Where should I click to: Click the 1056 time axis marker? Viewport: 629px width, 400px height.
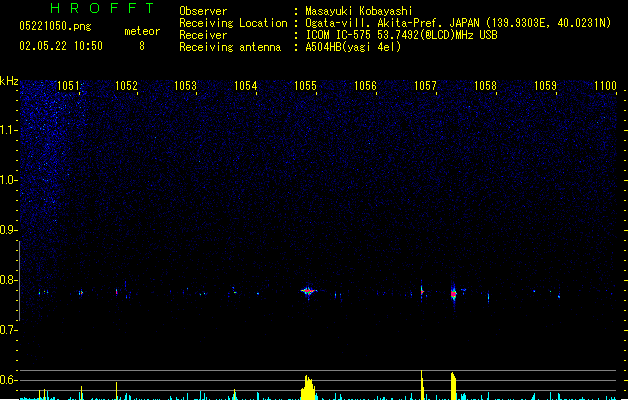pos(365,86)
